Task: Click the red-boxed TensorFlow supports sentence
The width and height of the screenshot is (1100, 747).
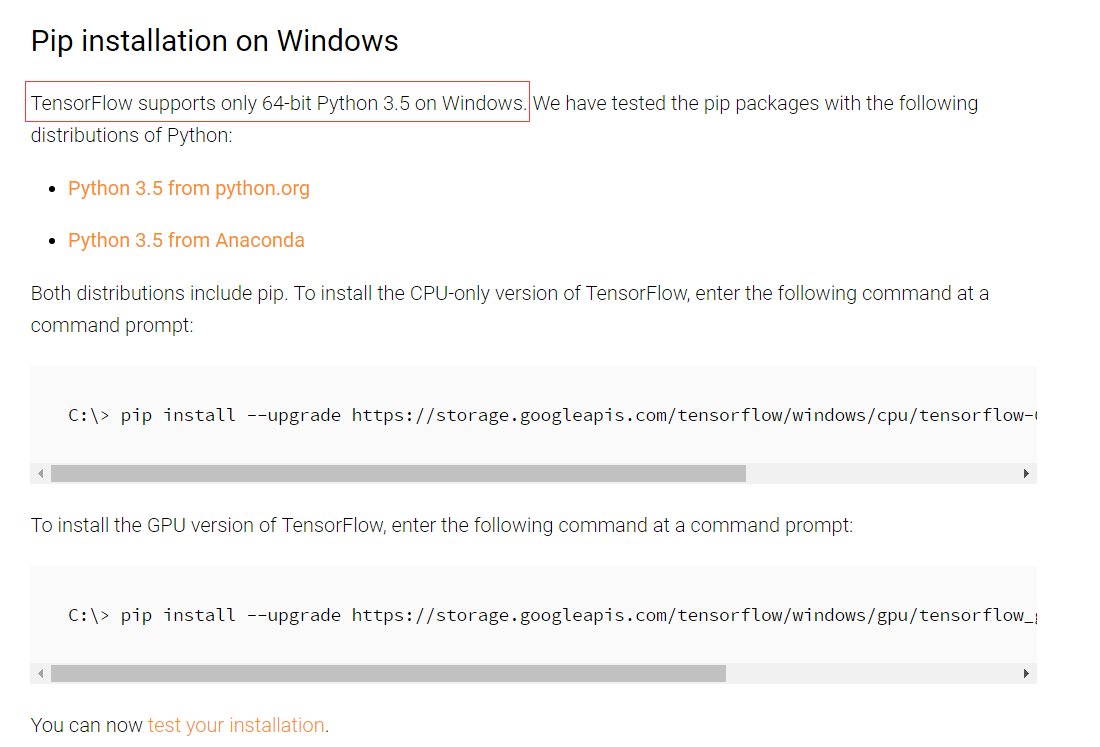Action: (x=278, y=103)
